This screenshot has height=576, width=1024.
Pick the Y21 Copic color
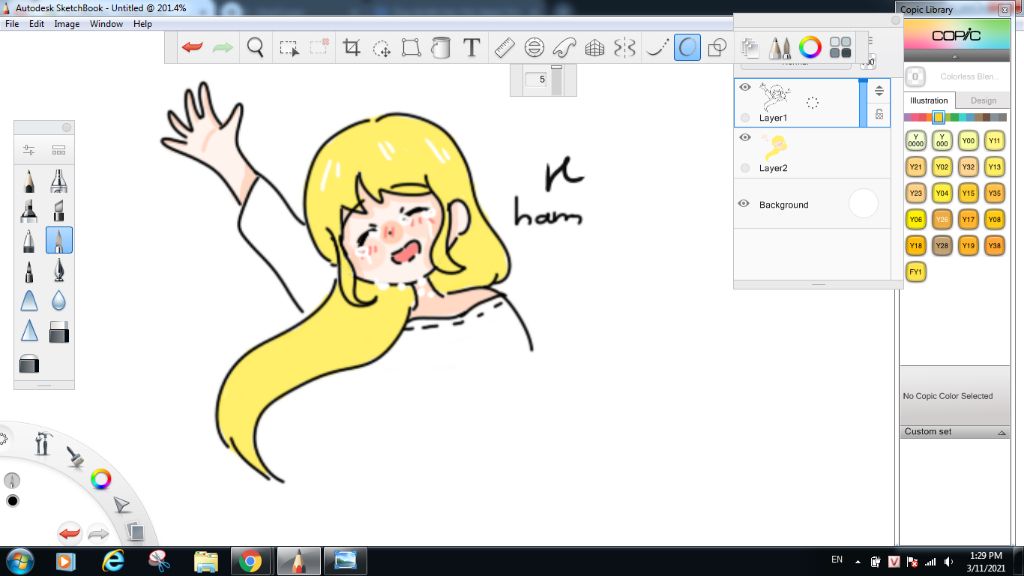(x=916, y=167)
